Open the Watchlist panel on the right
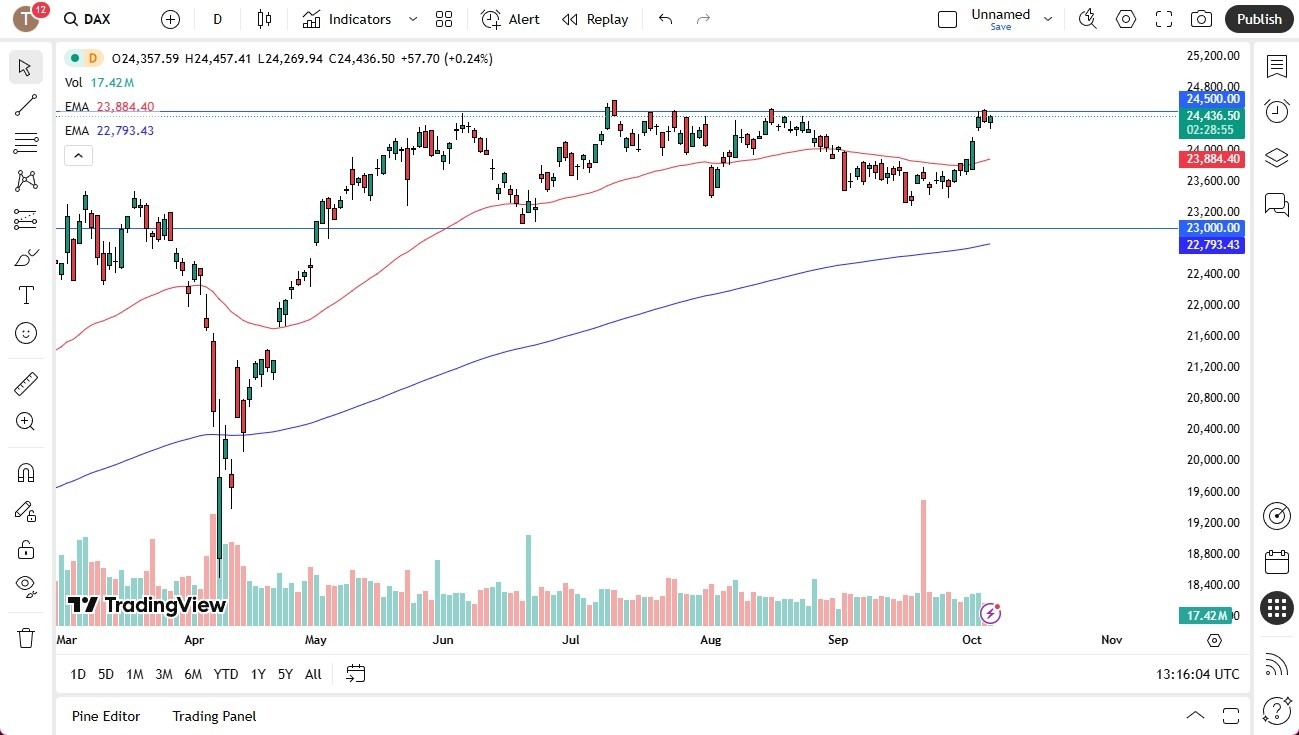This screenshot has width=1299, height=735. tap(1277, 66)
